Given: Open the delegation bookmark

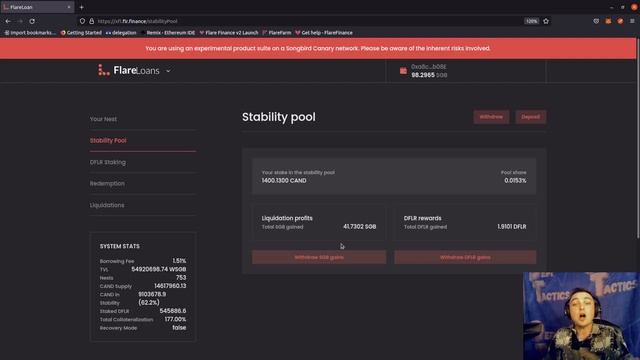Looking at the screenshot, I should tap(121, 33).
